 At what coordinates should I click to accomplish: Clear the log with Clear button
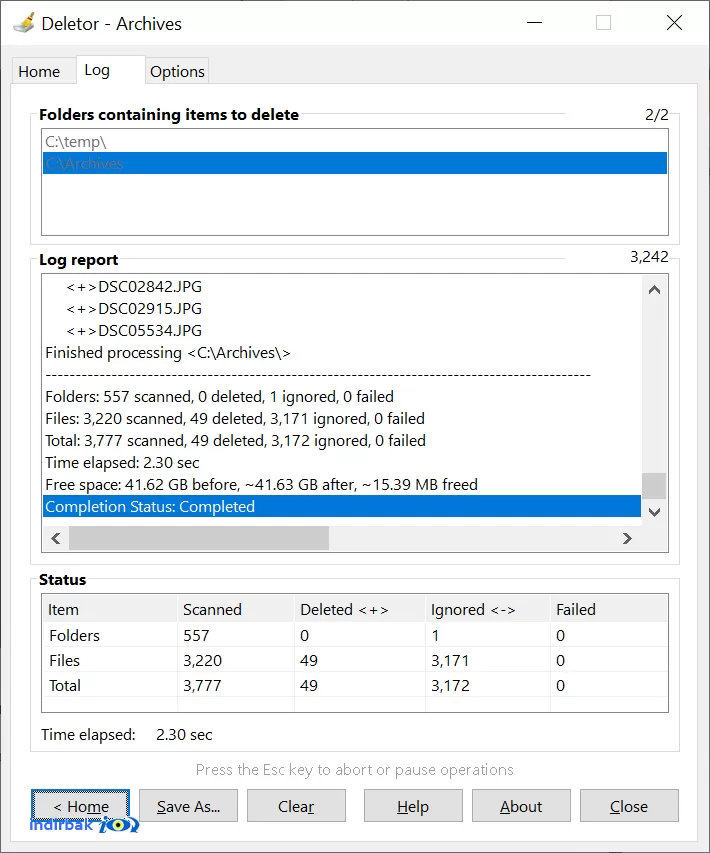(296, 806)
